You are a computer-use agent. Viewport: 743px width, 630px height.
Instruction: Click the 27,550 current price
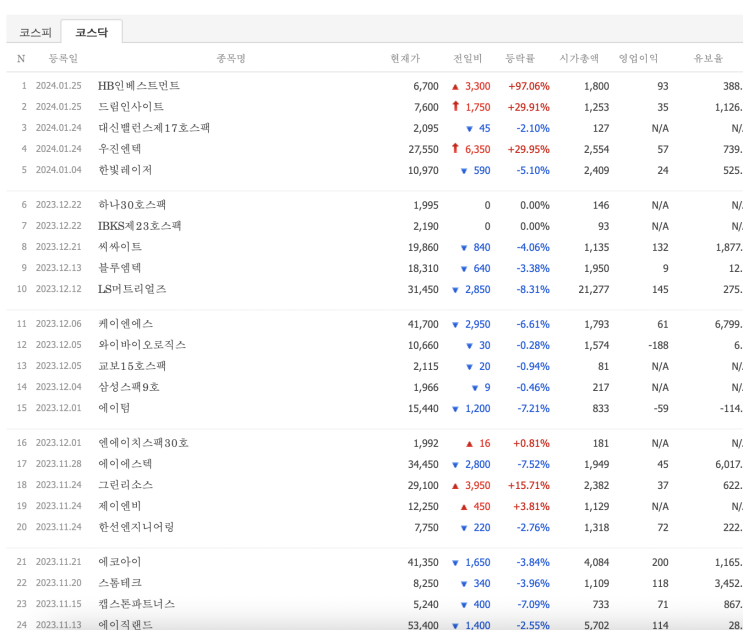423,149
